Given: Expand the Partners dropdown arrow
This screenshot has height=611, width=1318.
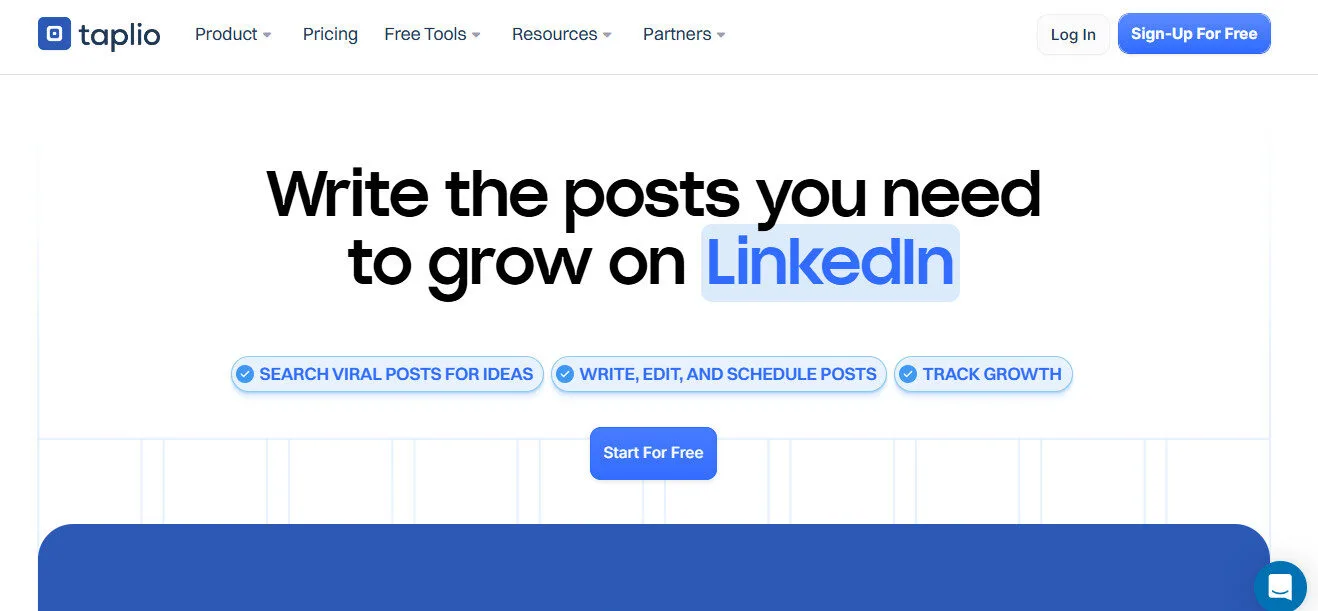Looking at the screenshot, I should [721, 35].
